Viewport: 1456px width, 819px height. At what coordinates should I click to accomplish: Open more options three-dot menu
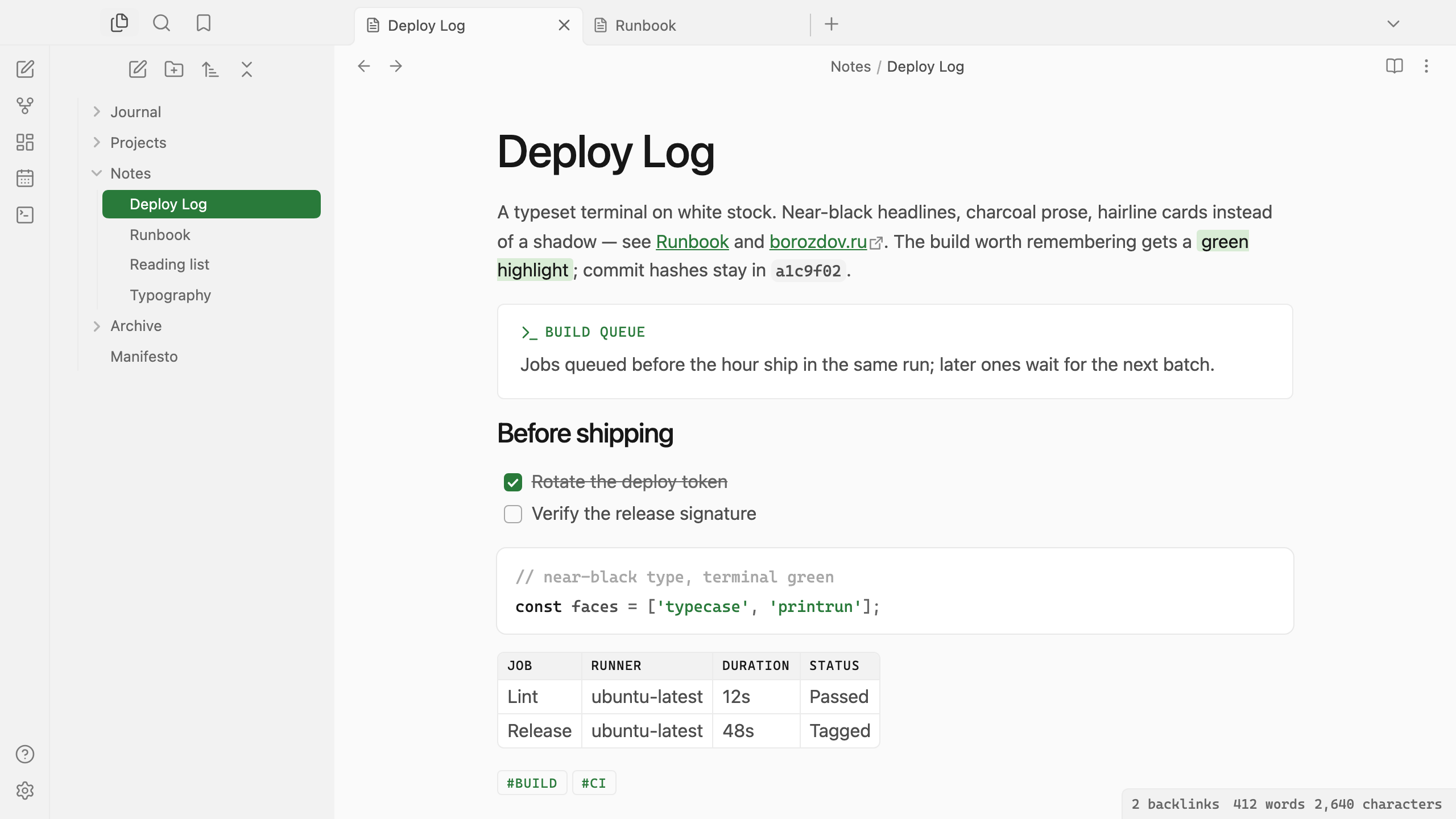1426,67
